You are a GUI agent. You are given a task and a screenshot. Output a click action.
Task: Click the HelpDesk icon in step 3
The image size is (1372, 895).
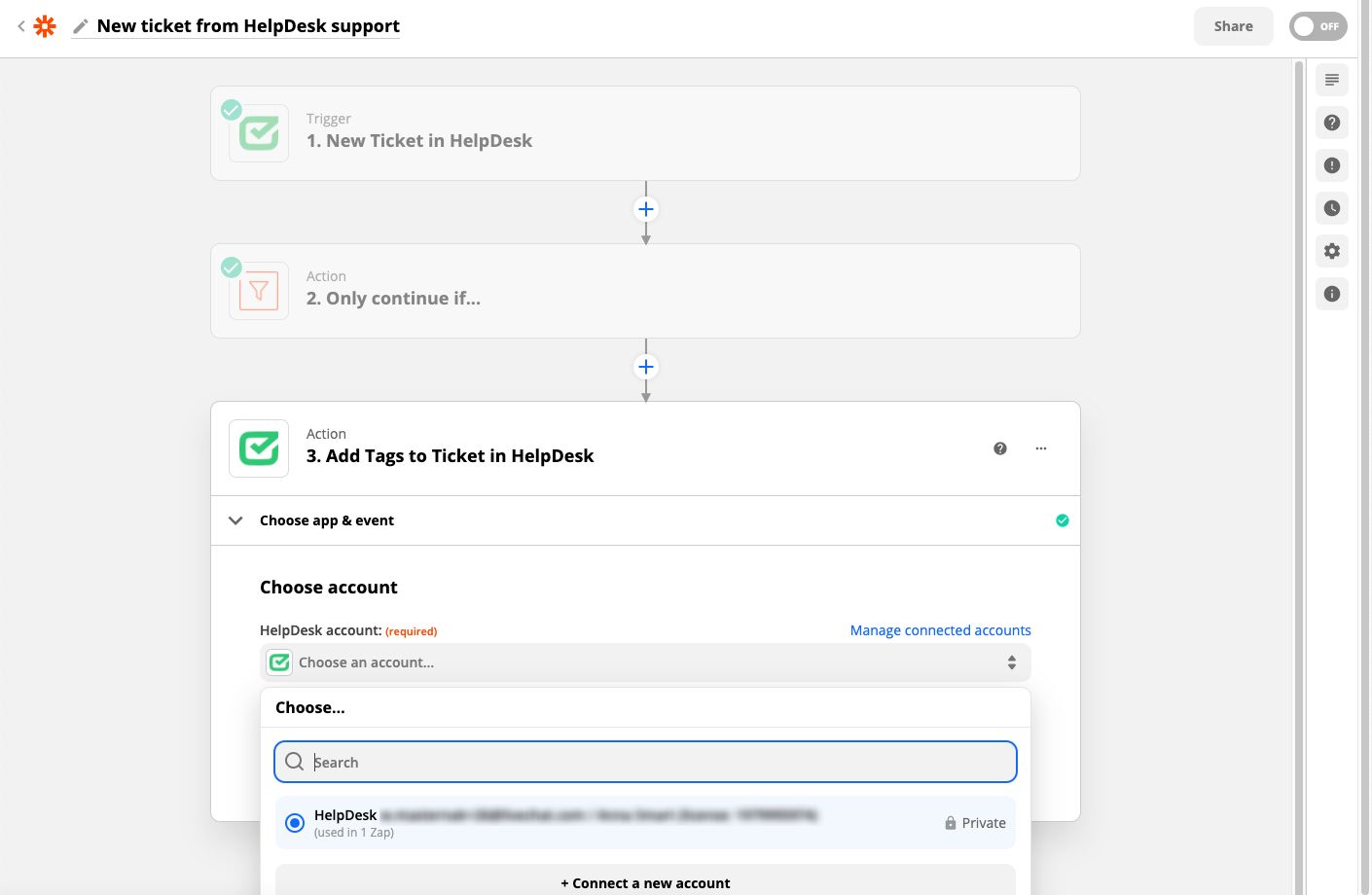[259, 448]
